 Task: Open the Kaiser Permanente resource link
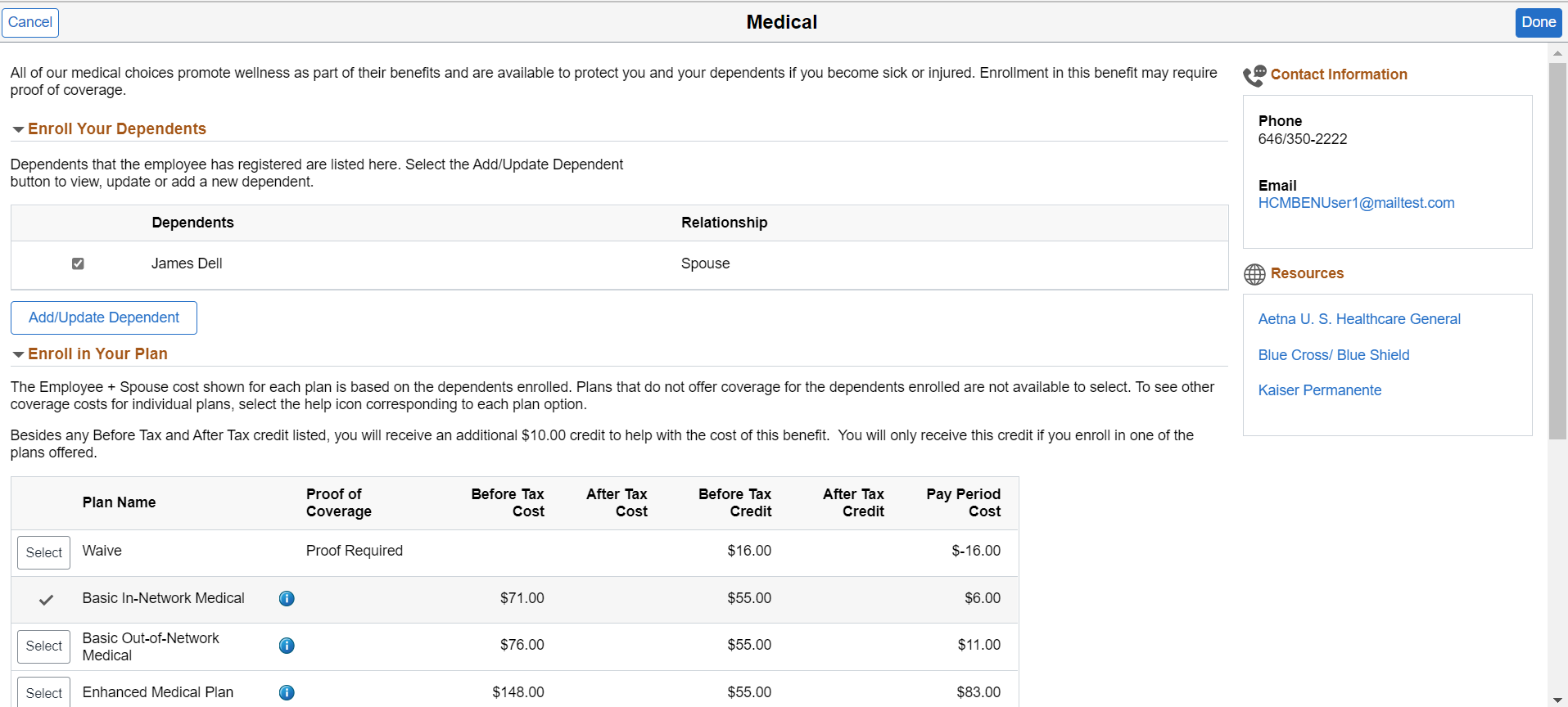(1320, 390)
